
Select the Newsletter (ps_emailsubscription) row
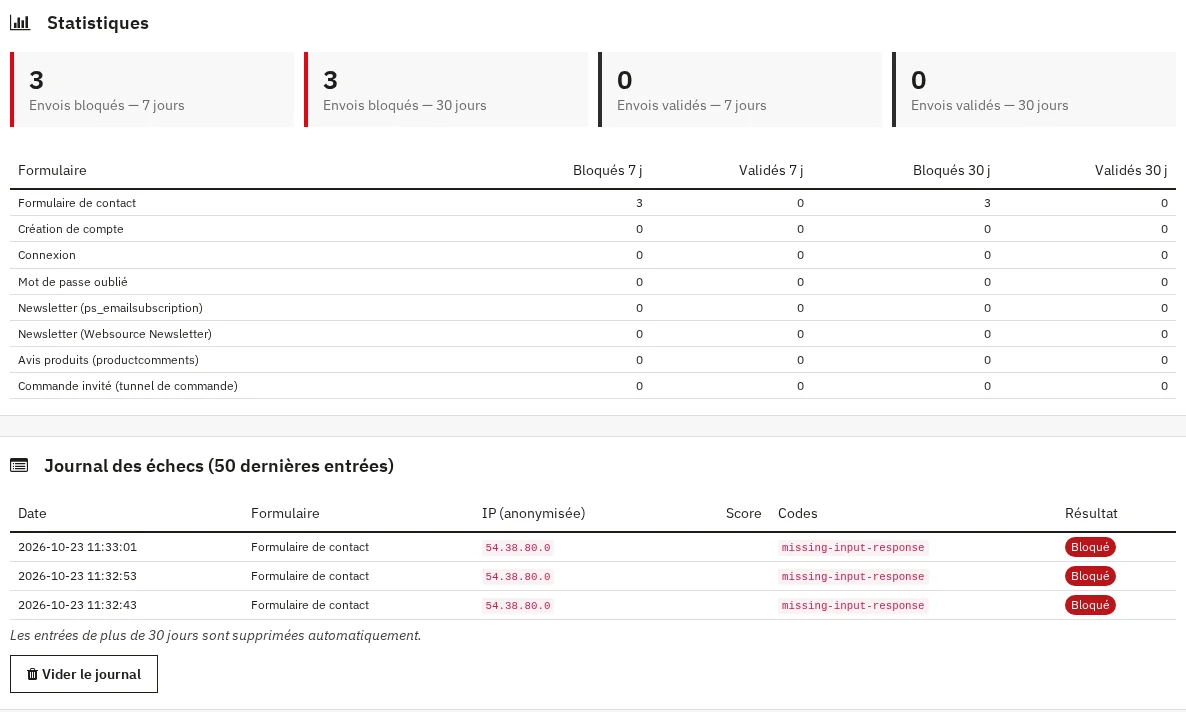[593, 308]
